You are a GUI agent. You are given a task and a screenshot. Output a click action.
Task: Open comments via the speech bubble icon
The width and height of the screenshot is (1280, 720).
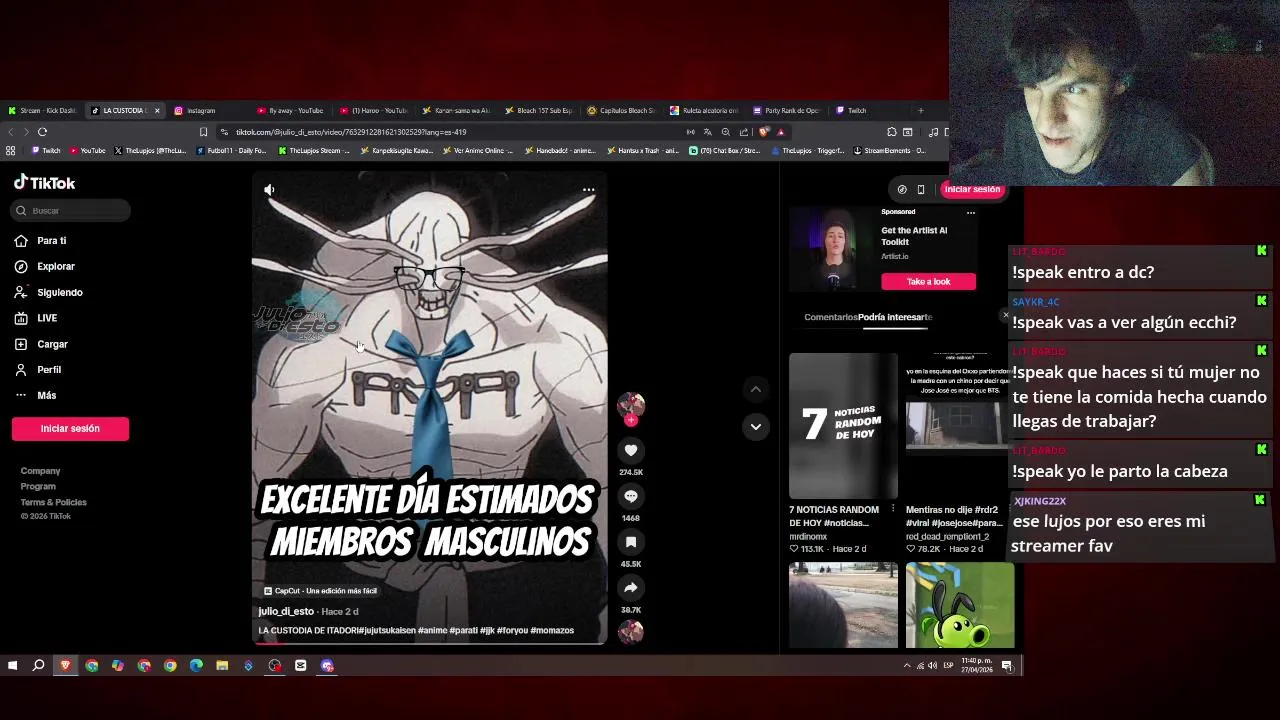631,497
